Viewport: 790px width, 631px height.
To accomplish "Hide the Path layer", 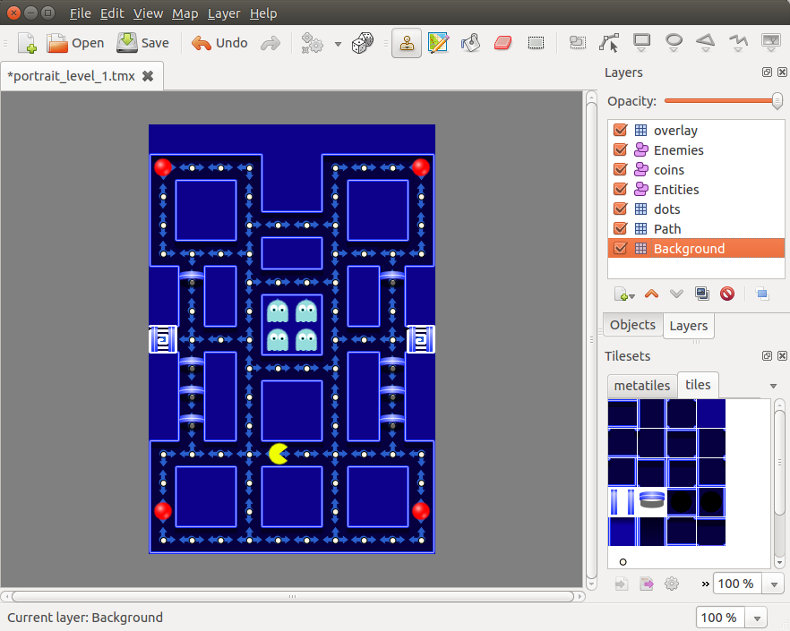I will click(x=620, y=228).
